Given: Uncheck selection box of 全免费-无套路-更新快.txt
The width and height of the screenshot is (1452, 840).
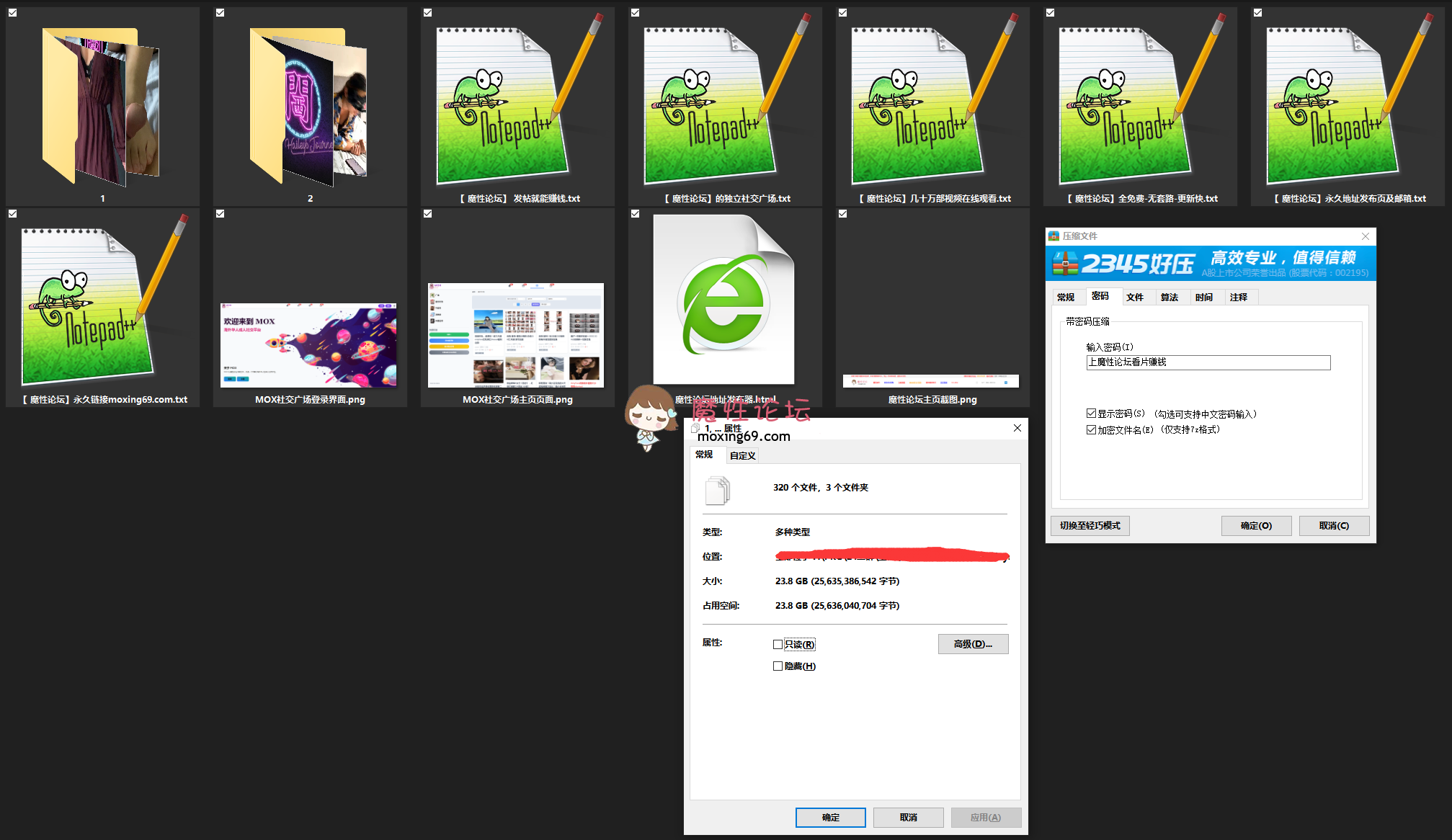Looking at the screenshot, I should tap(1051, 12).
